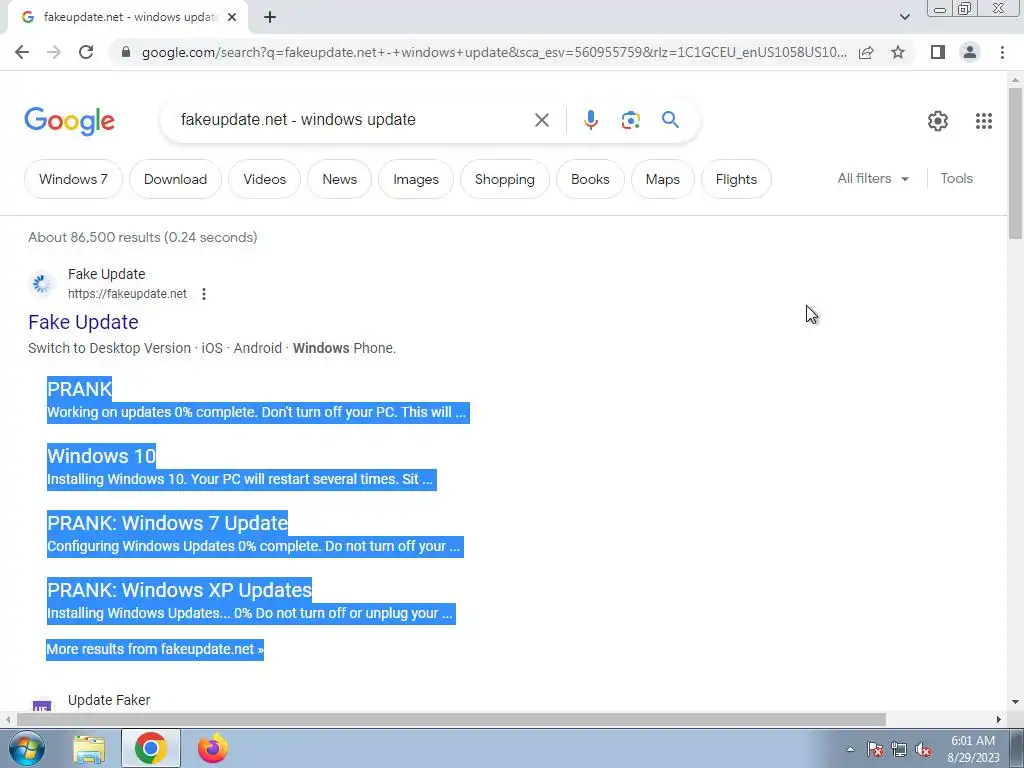
Task: Open the Google apps grid
Action: pos(984,121)
